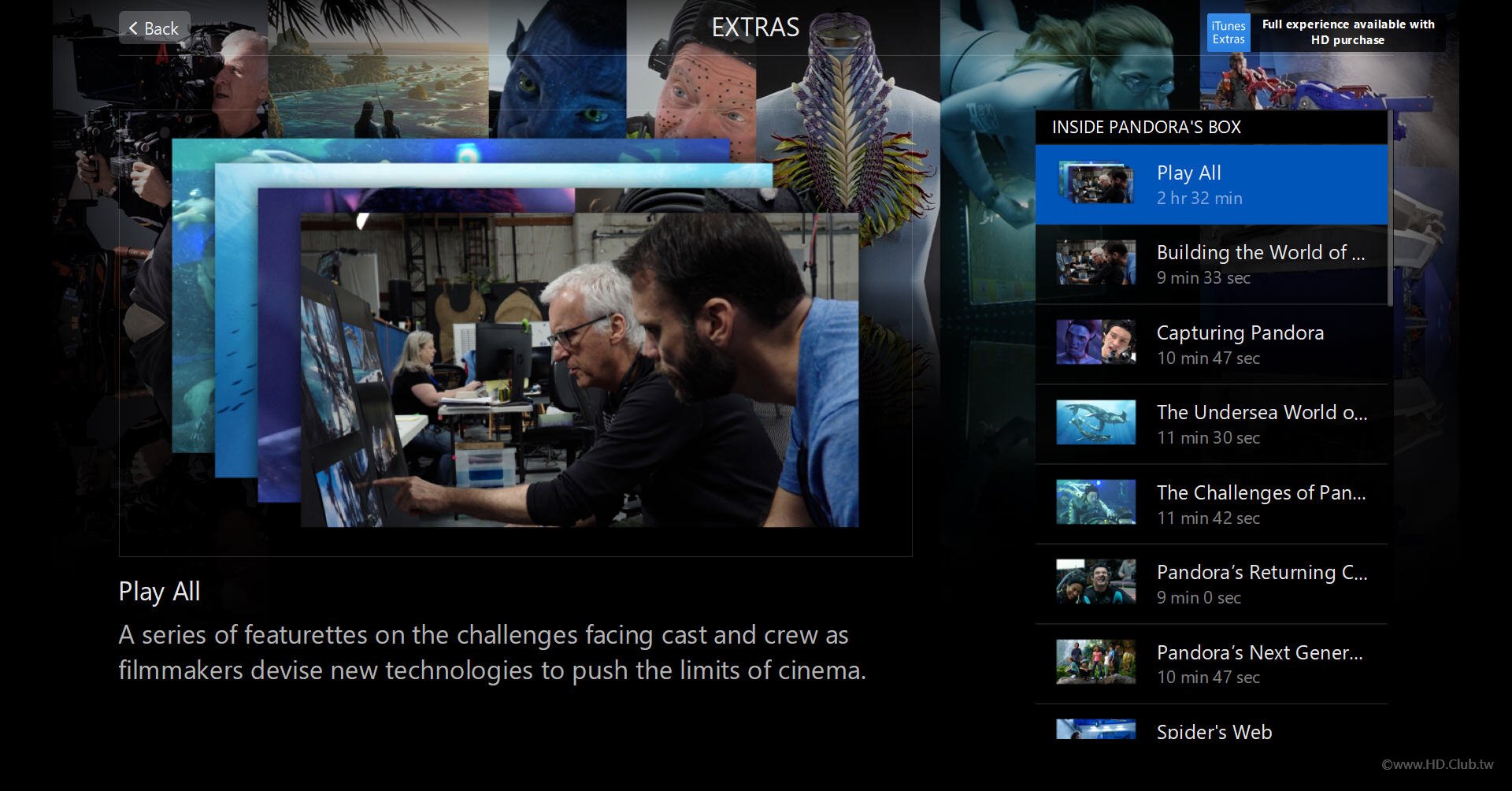Click the featurettes description paragraph
Image resolution: width=1512 pixels, height=791 pixels.
click(x=492, y=652)
